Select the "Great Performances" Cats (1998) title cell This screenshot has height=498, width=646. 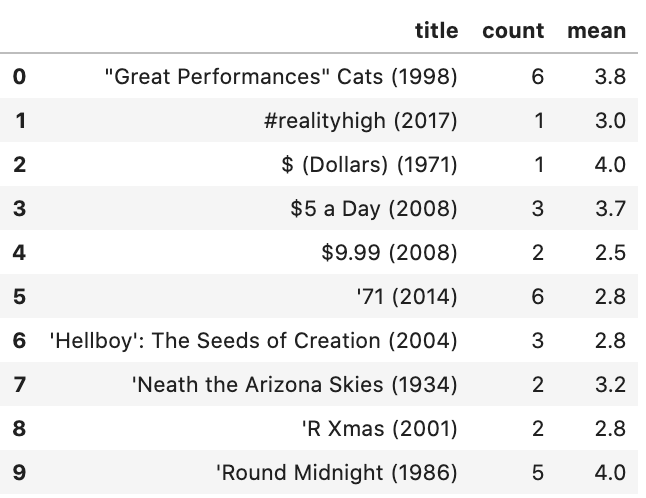click(x=281, y=77)
